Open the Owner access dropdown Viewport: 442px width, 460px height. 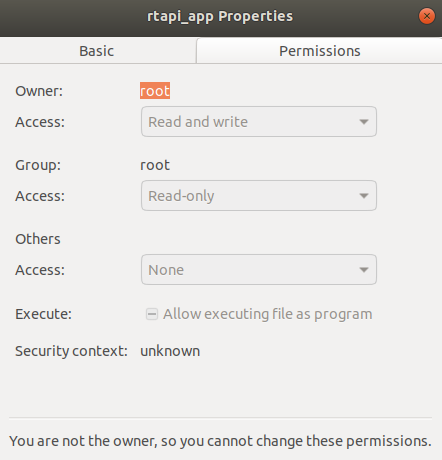[259, 122]
